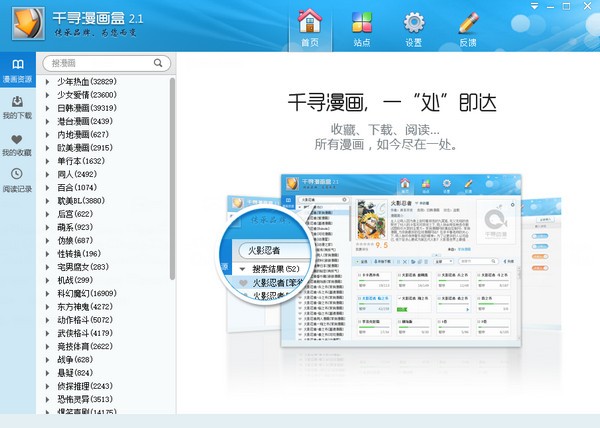600x428 pixels.
Task: Expand the 侦探推理 category arrow
Action: pos(48,386)
